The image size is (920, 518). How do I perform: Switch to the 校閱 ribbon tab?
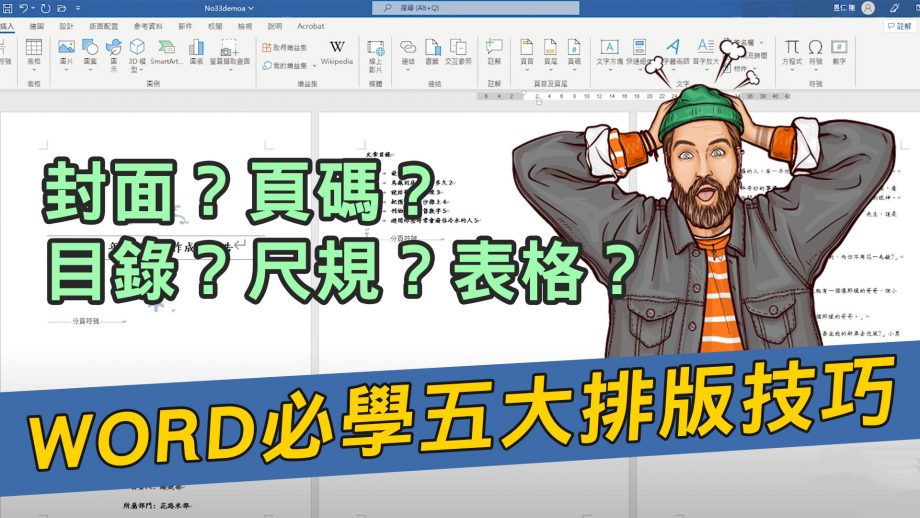215,26
